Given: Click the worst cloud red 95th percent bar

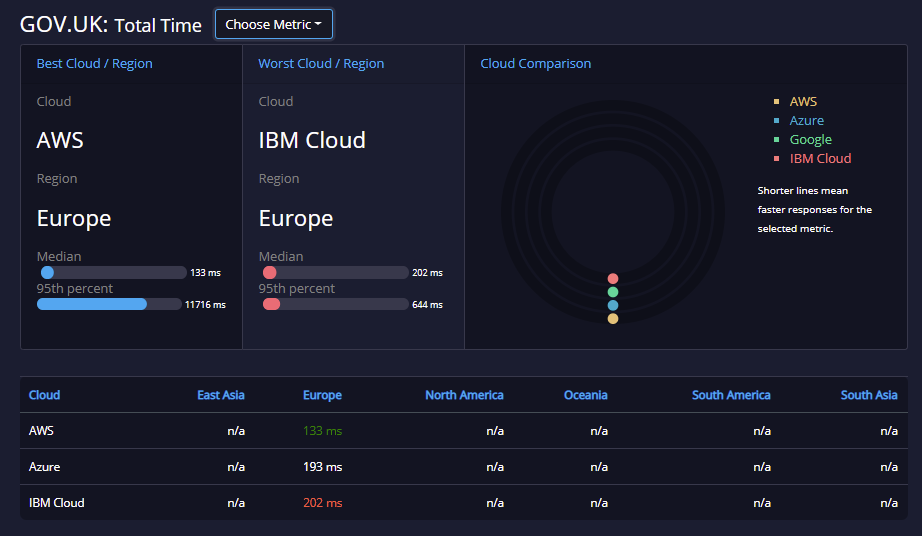Looking at the screenshot, I should [x=271, y=304].
